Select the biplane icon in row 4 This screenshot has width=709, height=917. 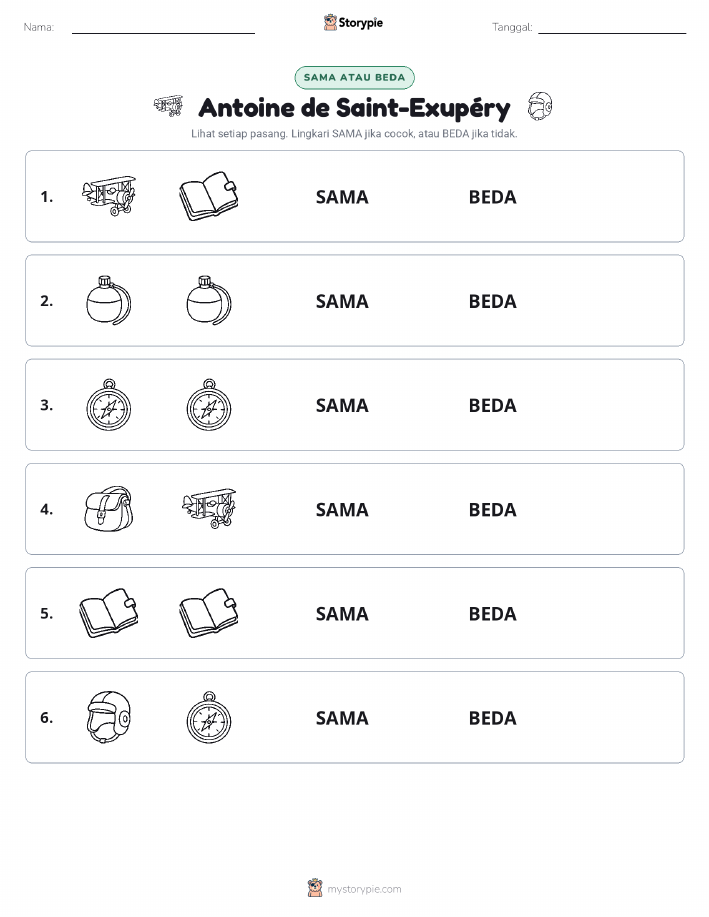[x=209, y=508]
